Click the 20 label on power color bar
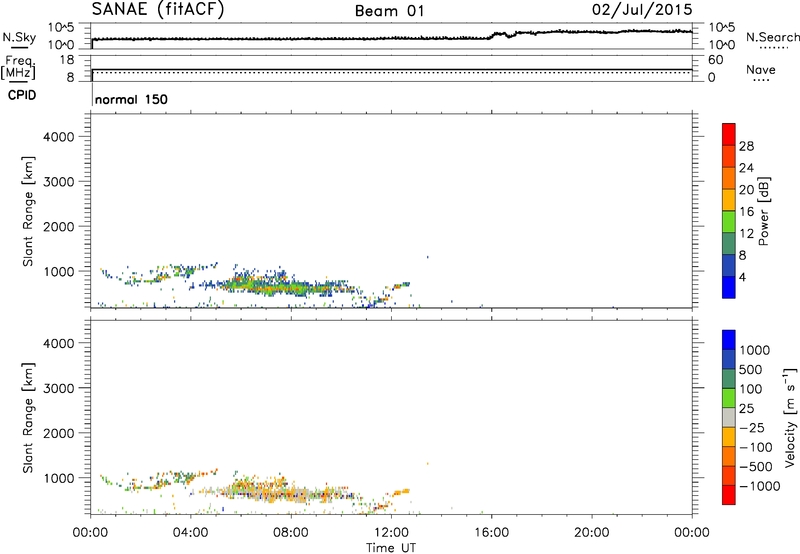 [746, 190]
